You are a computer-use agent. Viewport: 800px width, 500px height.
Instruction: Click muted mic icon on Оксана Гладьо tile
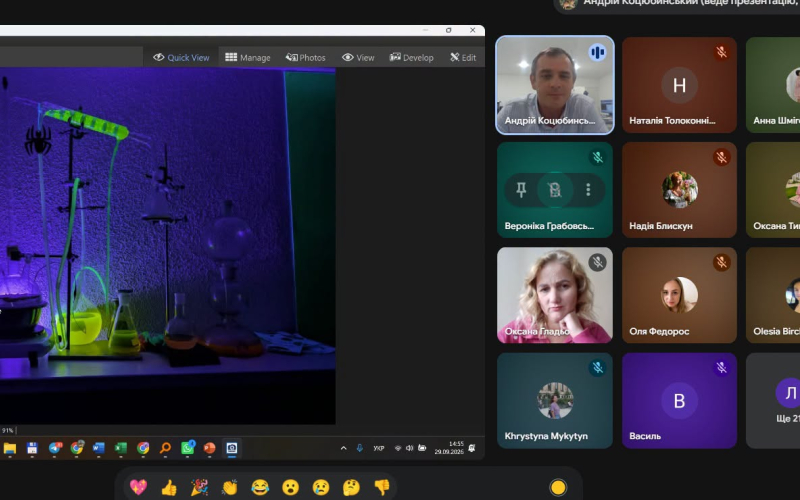[597, 262]
